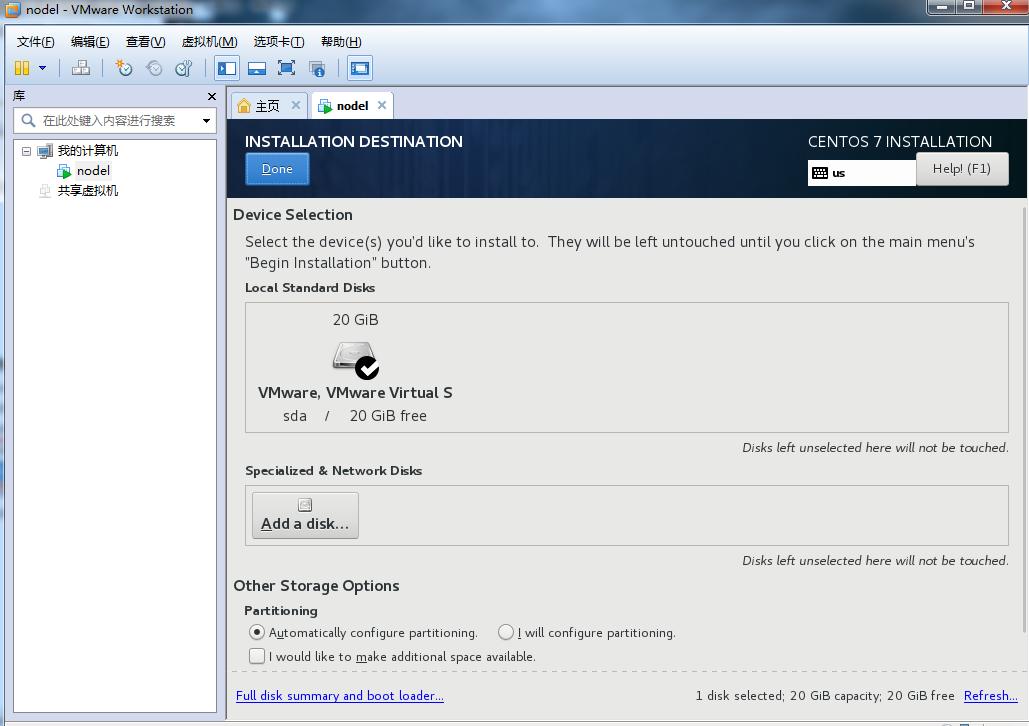The height and width of the screenshot is (726, 1029).
Task: Take a snapshot of this virtual machine
Action: coord(123,68)
